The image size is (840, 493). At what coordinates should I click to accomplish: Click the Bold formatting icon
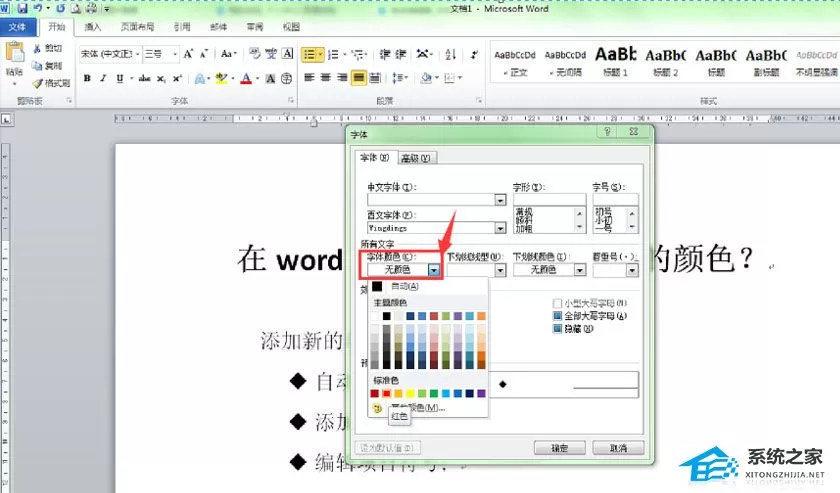coord(87,78)
